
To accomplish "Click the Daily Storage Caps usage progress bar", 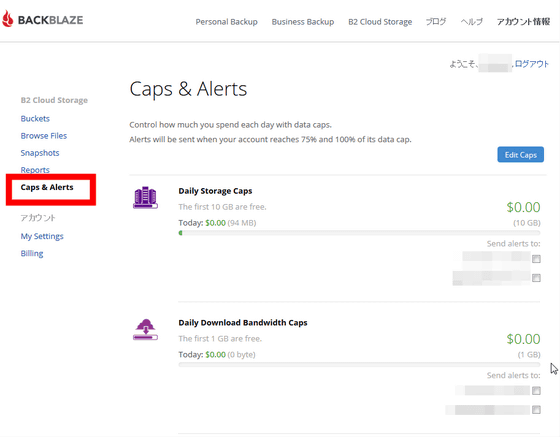I will click(359, 233).
